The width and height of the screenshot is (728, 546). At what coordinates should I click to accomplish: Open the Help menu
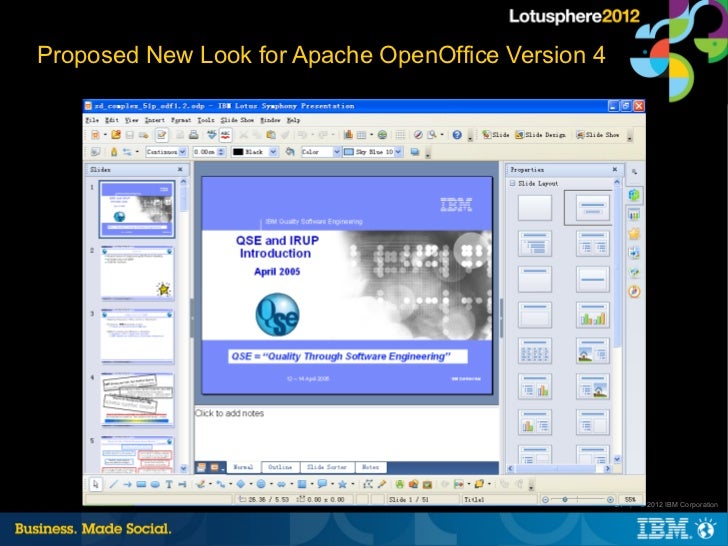(x=293, y=120)
